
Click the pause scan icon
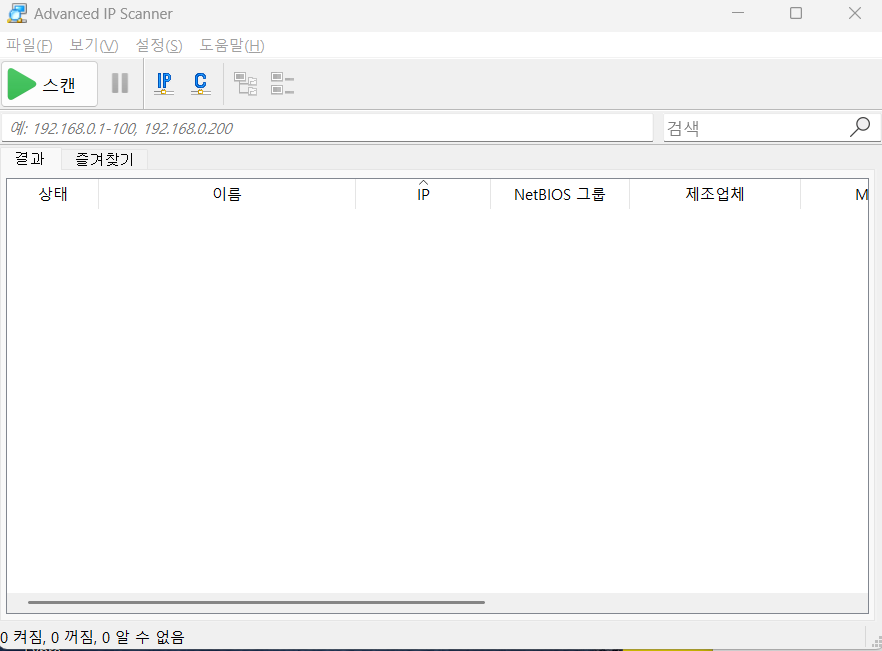(120, 83)
